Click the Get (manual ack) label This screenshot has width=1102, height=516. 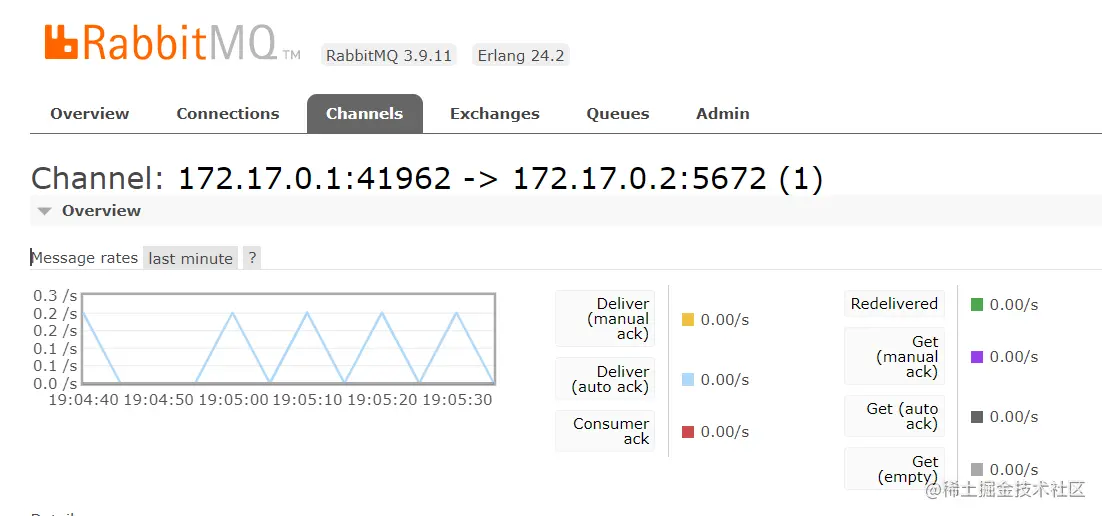pyautogui.click(x=894, y=356)
